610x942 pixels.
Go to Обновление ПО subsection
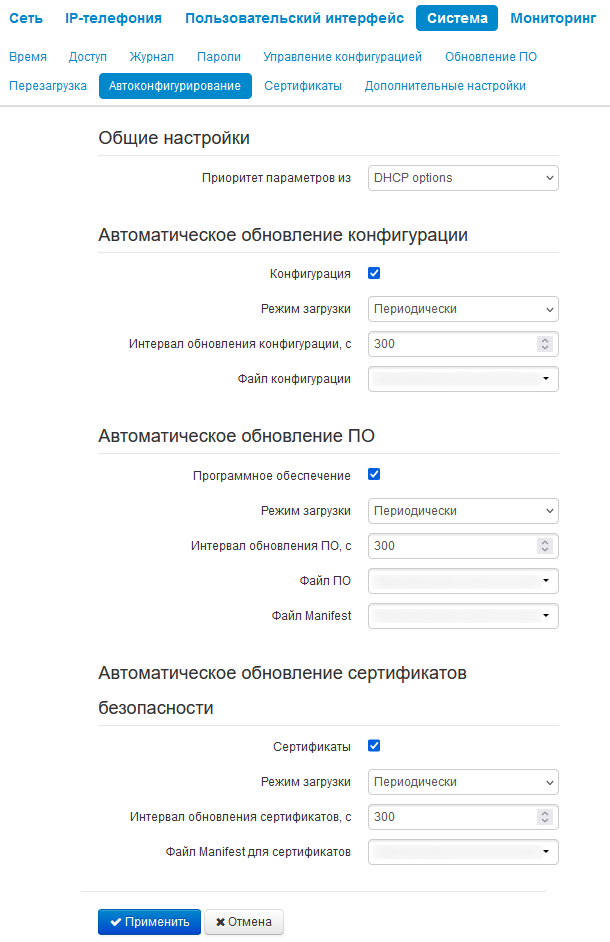click(490, 56)
